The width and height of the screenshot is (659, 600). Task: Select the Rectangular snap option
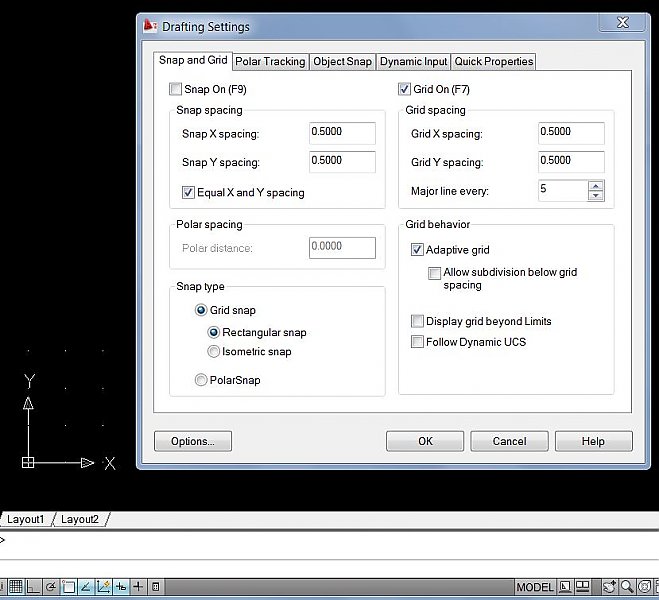[x=214, y=332]
